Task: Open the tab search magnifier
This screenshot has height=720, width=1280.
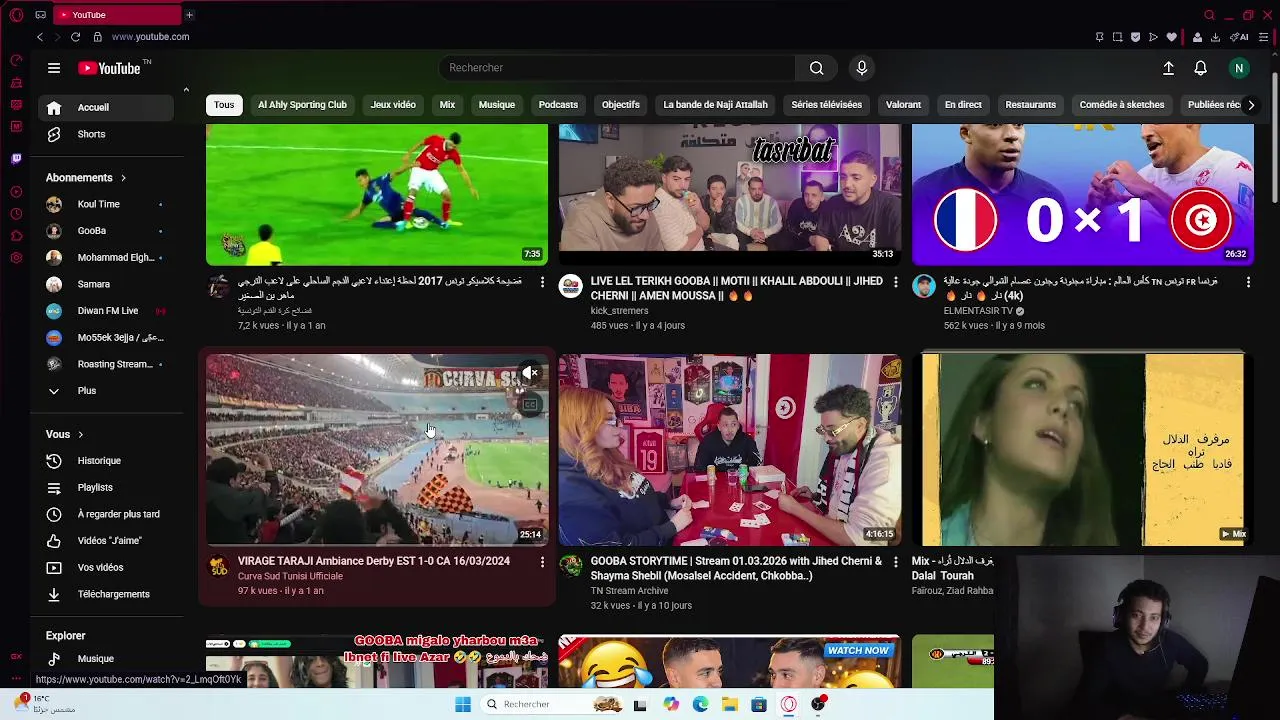Action: tap(1209, 15)
